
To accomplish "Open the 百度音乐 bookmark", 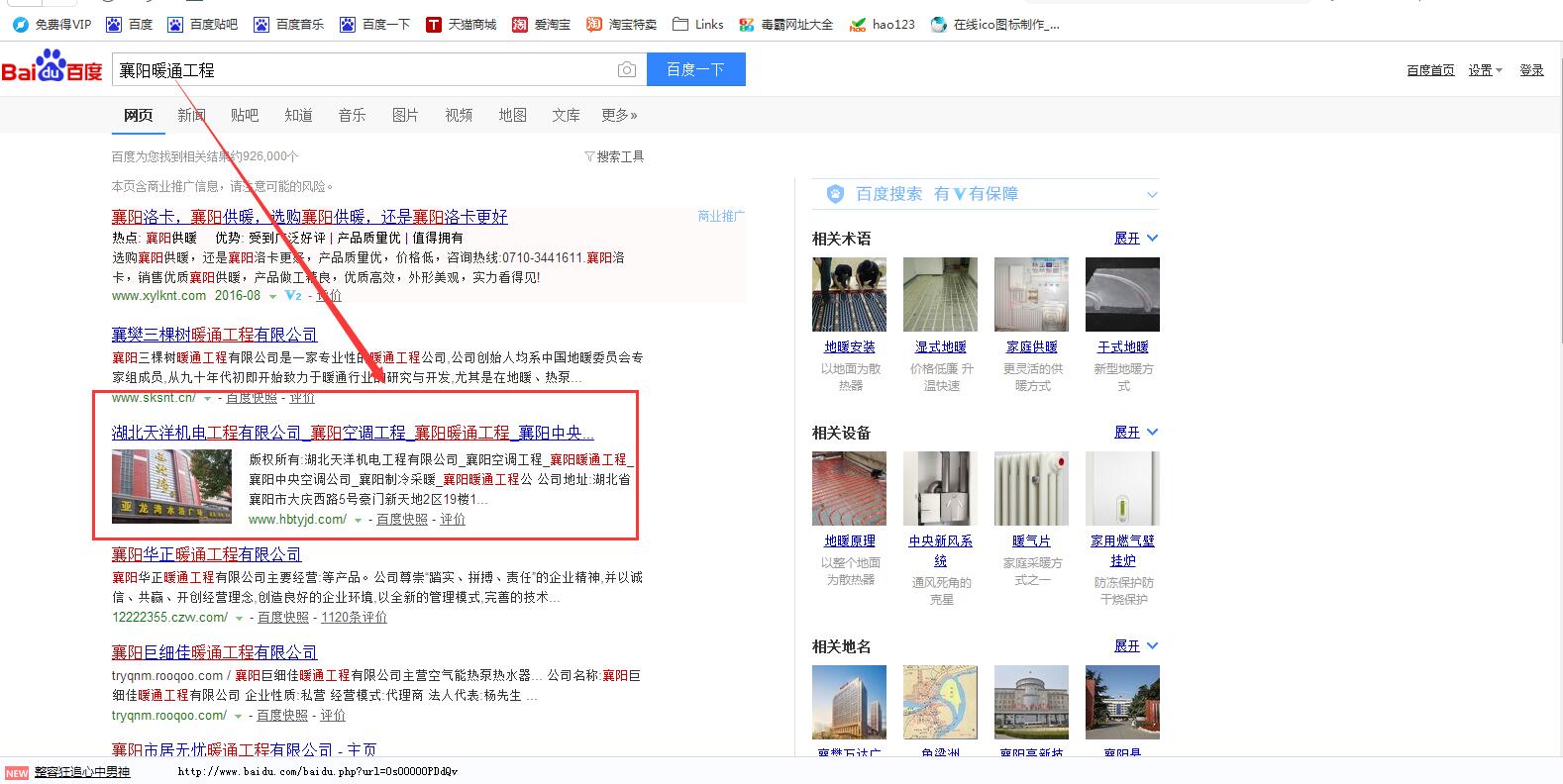I will [288, 24].
